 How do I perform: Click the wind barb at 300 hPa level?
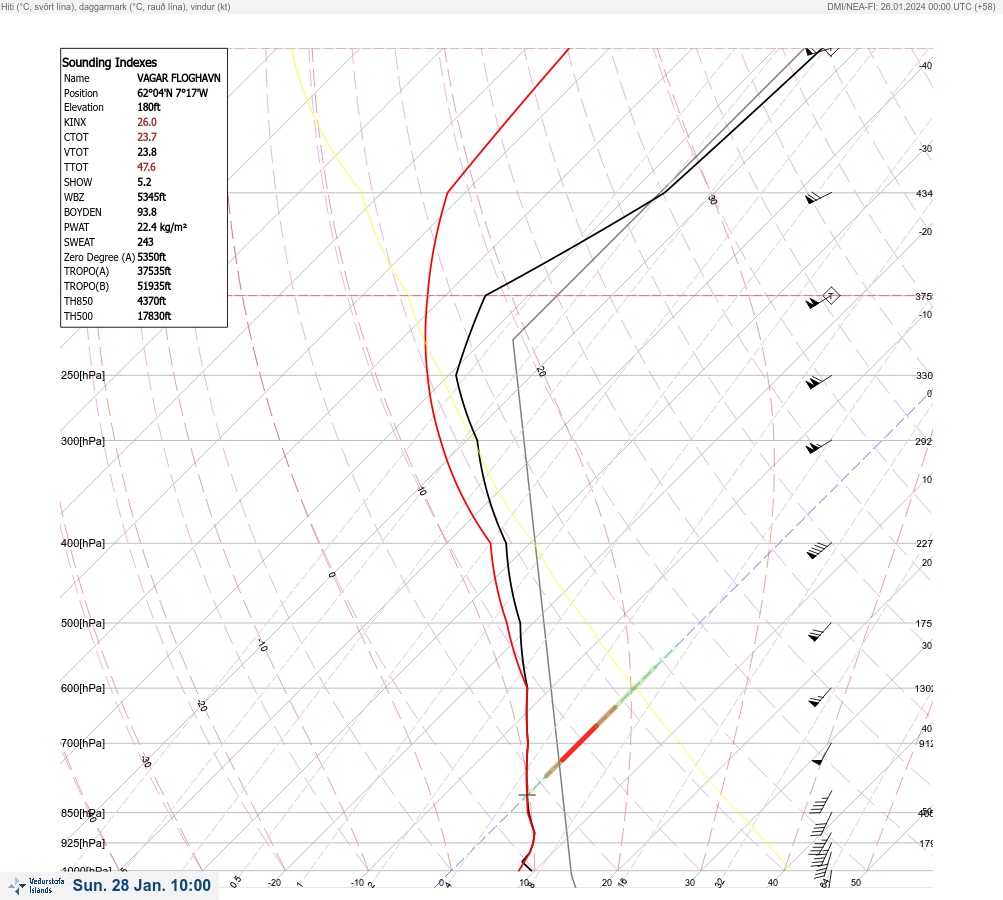[x=818, y=446]
